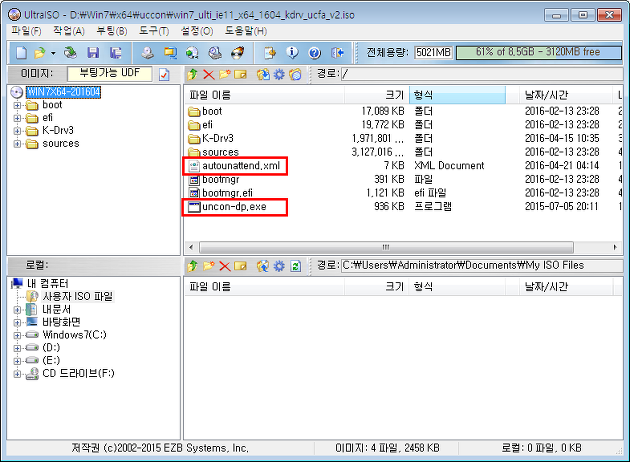Click the Open CD/DVD green arrow toolbar icon
This screenshot has width=630, height=462.
70,53
